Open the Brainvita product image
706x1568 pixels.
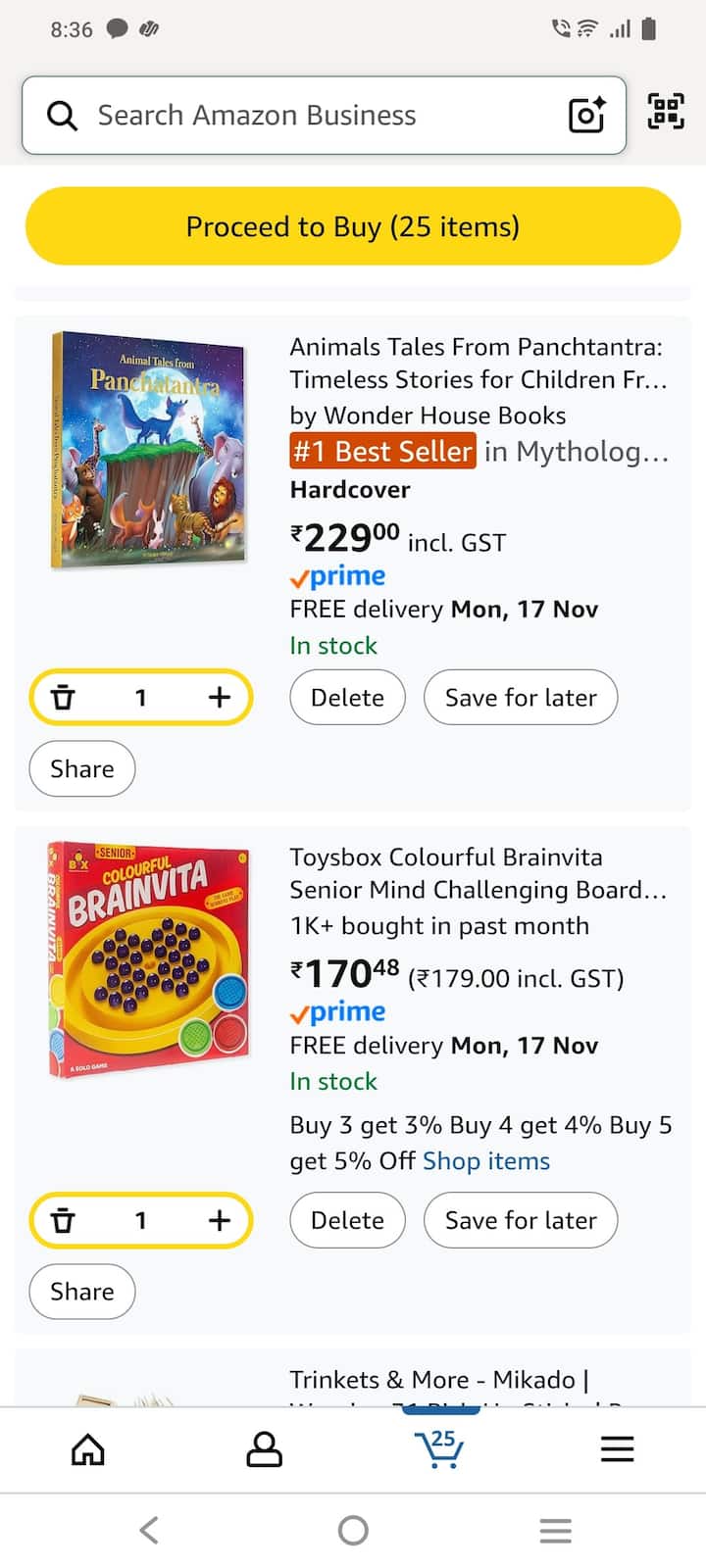(x=148, y=959)
